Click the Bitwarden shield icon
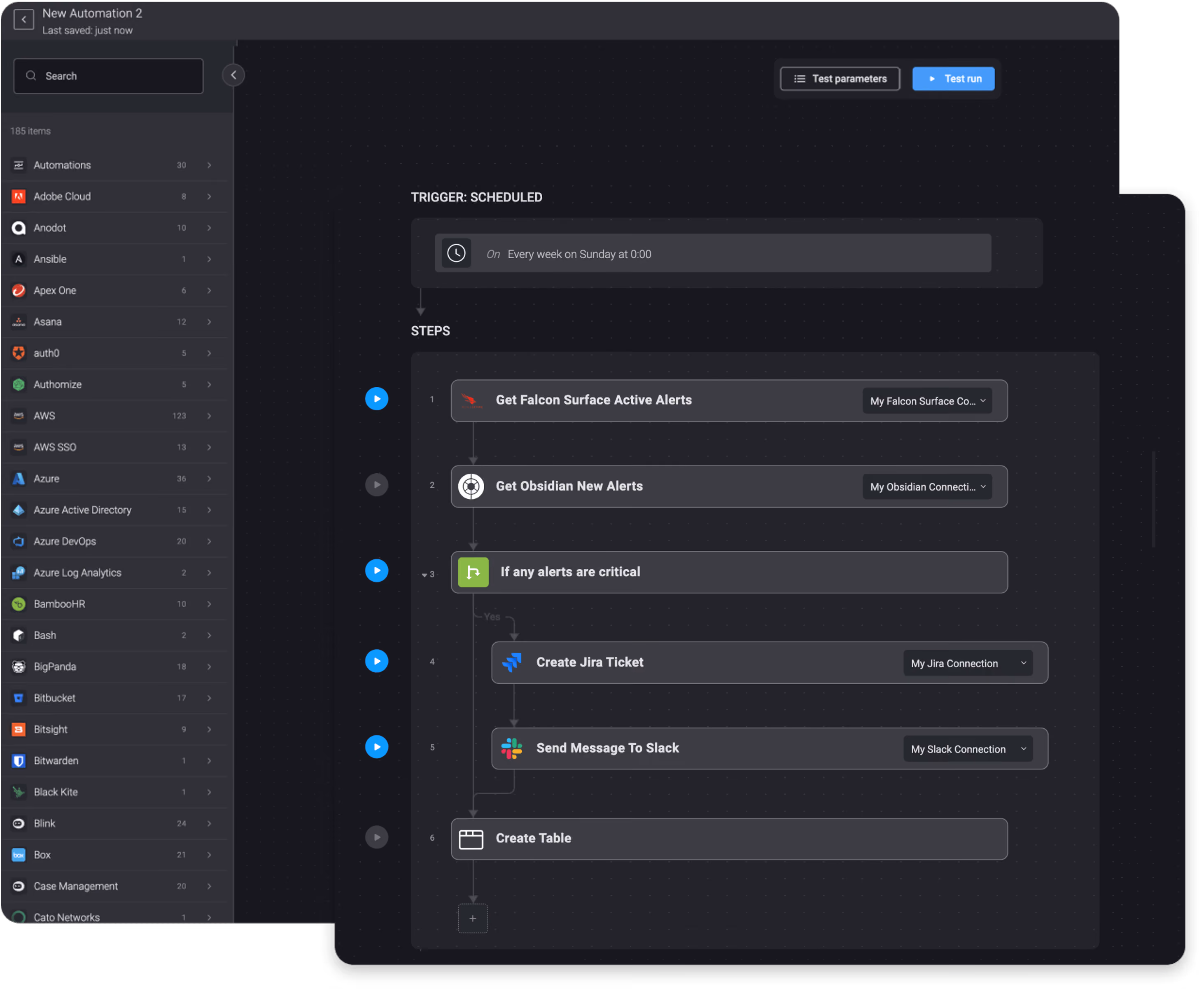Viewport: 1204px width, 989px height. point(19,760)
